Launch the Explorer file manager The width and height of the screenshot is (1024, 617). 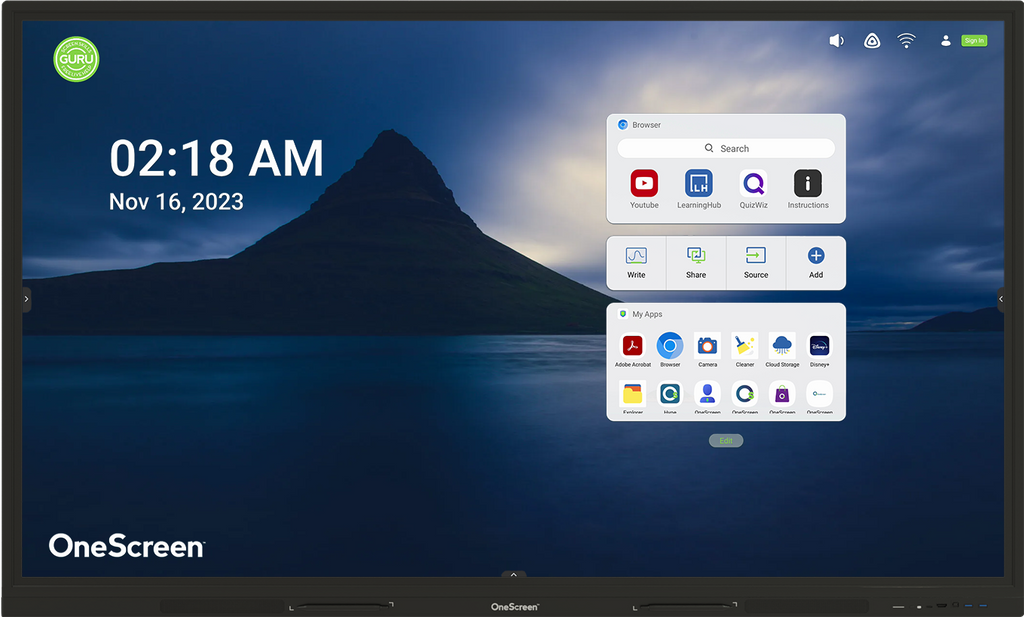point(633,395)
